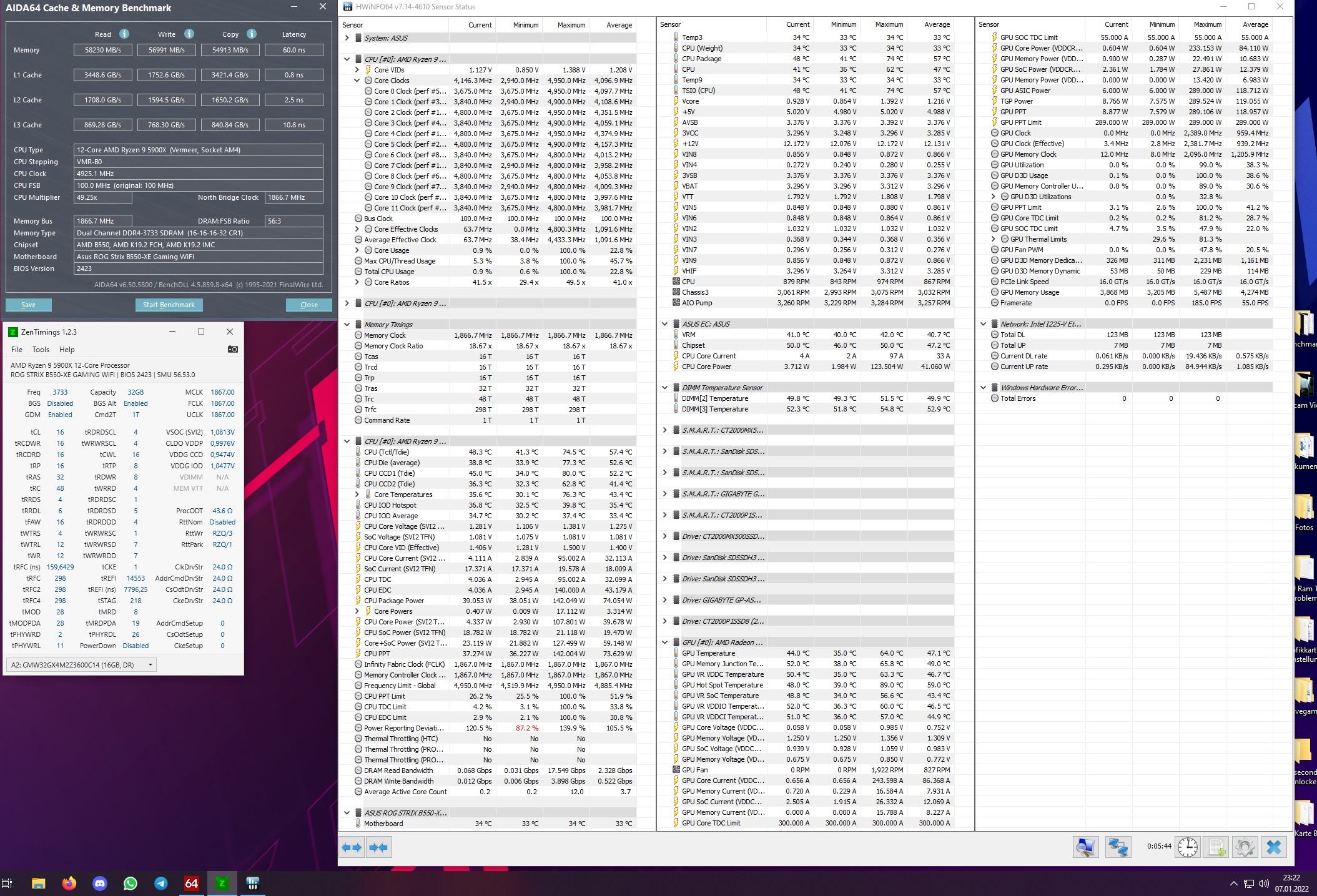Expand GPU D3D Utilizations row
The height and width of the screenshot is (896, 1317).
coord(994,197)
